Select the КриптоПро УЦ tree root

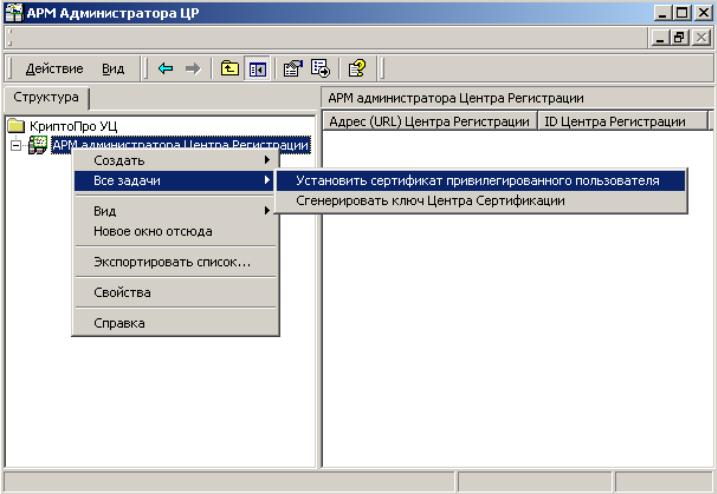click(x=73, y=126)
